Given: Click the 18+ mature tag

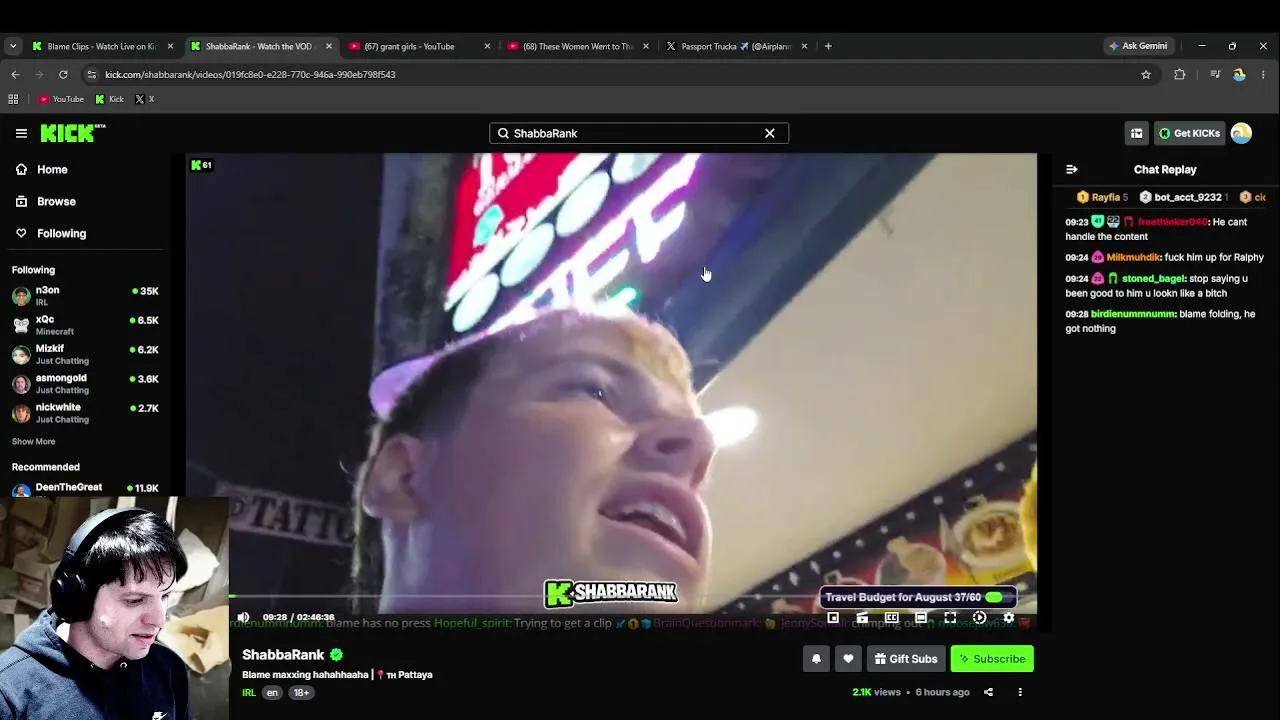Looking at the screenshot, I should pos(301,693).
